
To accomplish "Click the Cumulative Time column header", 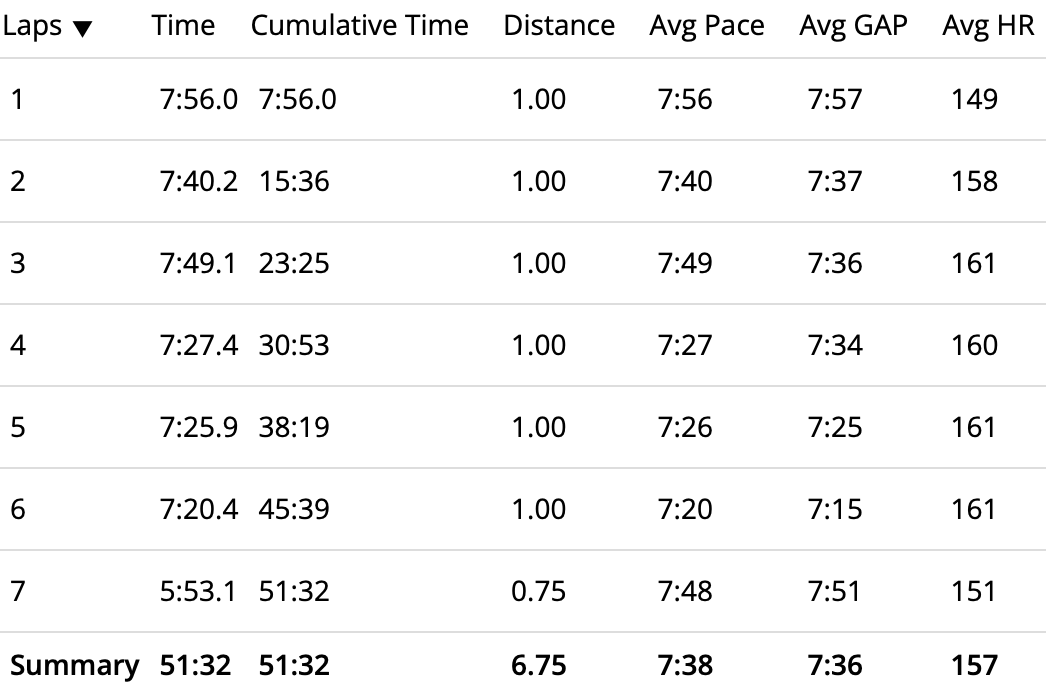I will click(359, 26).
